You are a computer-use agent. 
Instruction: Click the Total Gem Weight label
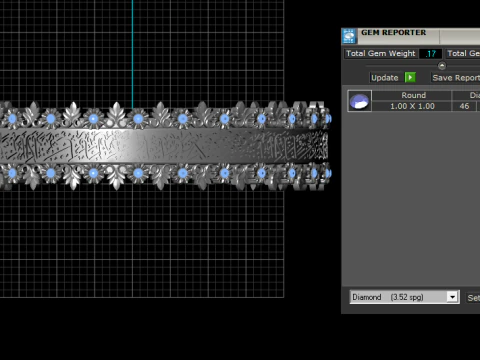click(x=381, y=54)
